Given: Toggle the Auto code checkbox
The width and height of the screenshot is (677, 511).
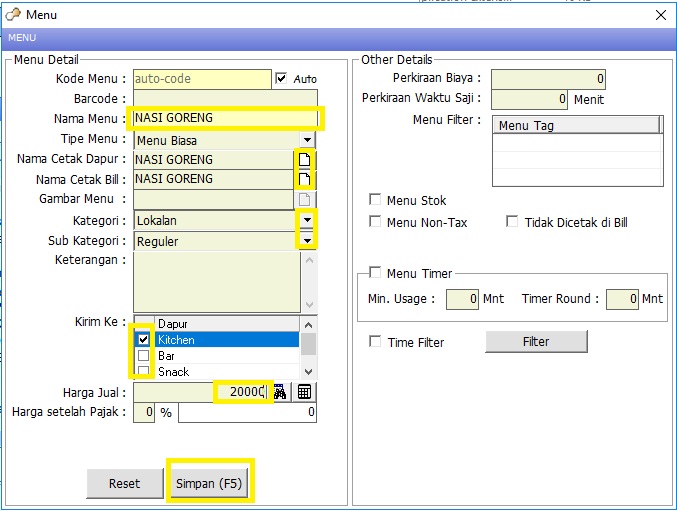Looking at the screenshot, I should point(281,79).
